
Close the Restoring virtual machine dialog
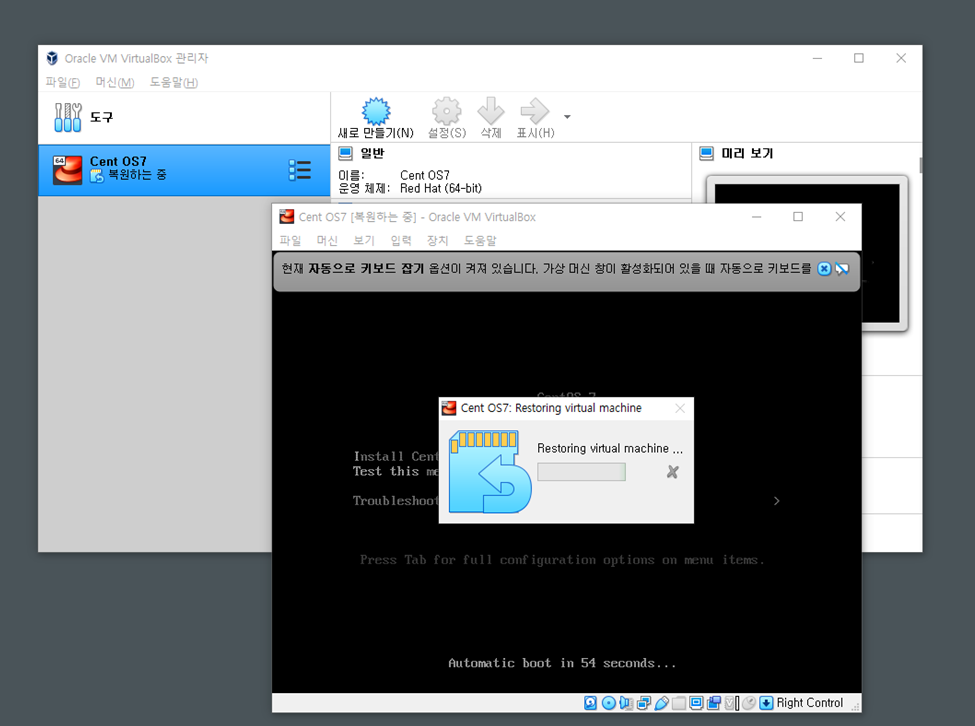coord(680,408)
